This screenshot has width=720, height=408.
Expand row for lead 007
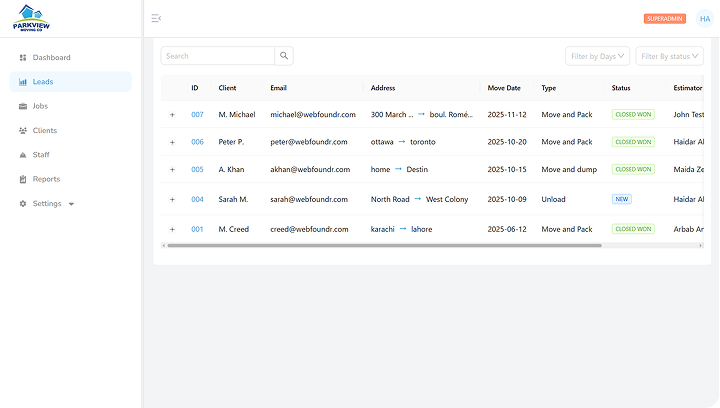coord(172,115)
